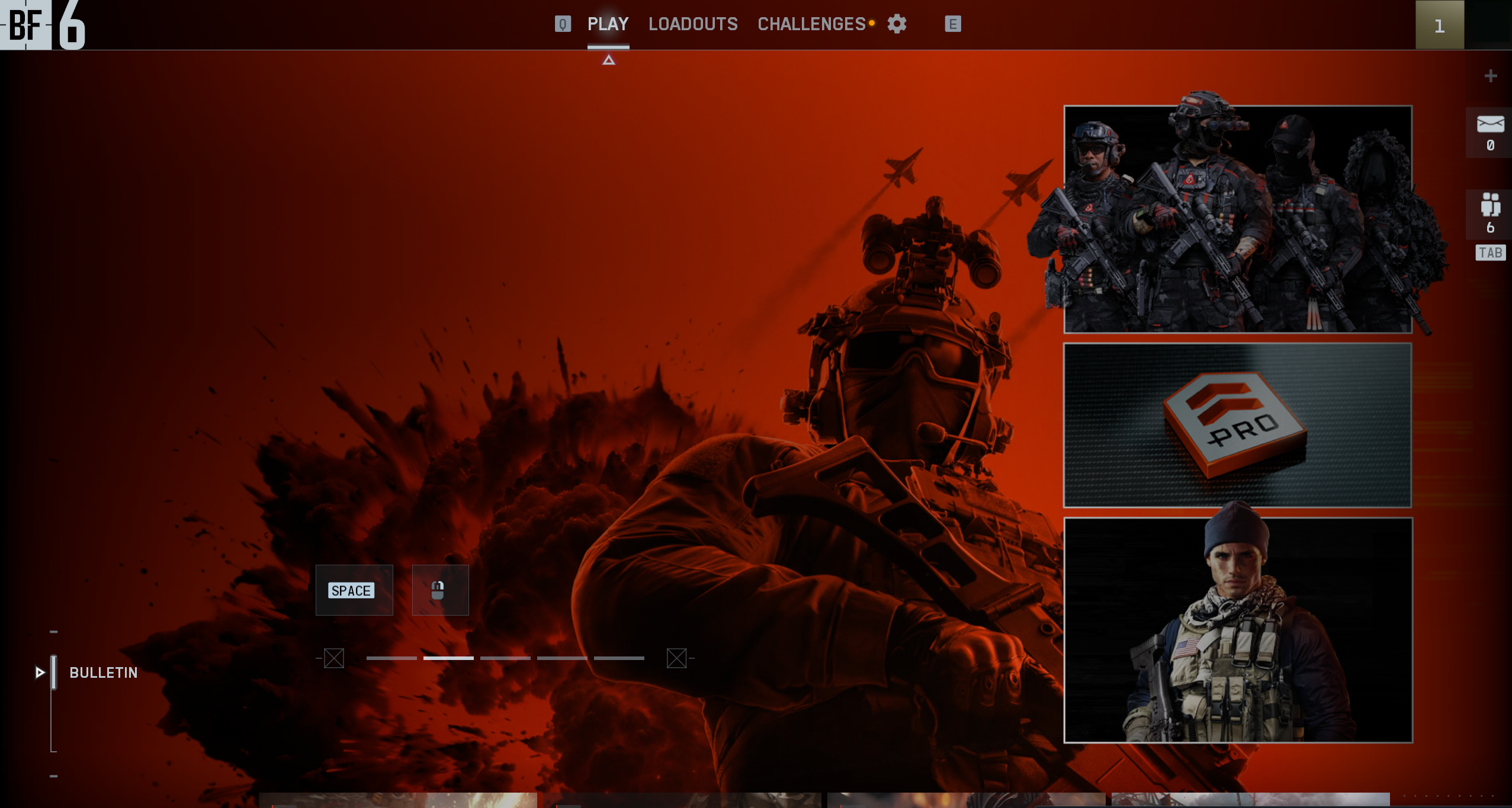The width and height of the screenshot is (1512, 808).
Task: Select the third carousel page indicator
Action: (x=505, y=658)
